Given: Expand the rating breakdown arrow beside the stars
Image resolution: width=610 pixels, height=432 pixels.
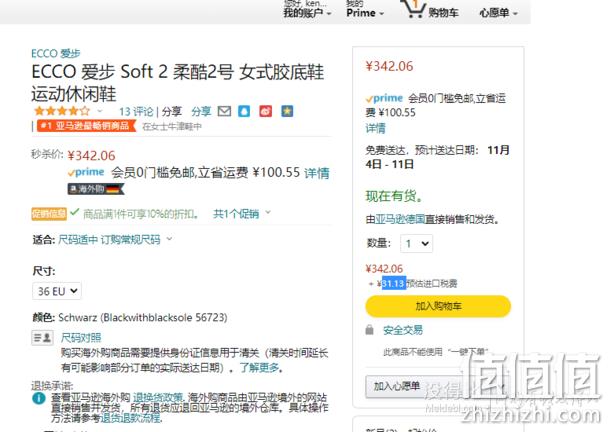Looking at the screenshot, I should (x=100, y=111).
